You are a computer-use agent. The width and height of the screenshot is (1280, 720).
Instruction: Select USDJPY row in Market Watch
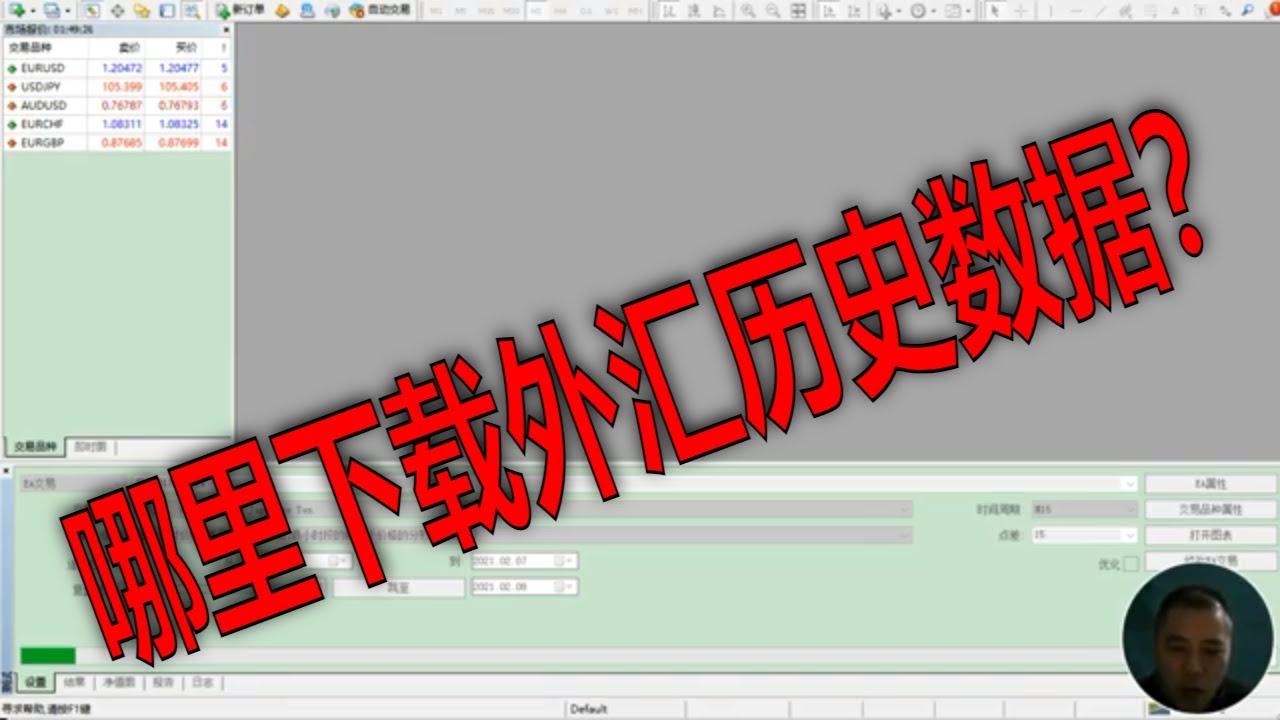click(117, 87)
